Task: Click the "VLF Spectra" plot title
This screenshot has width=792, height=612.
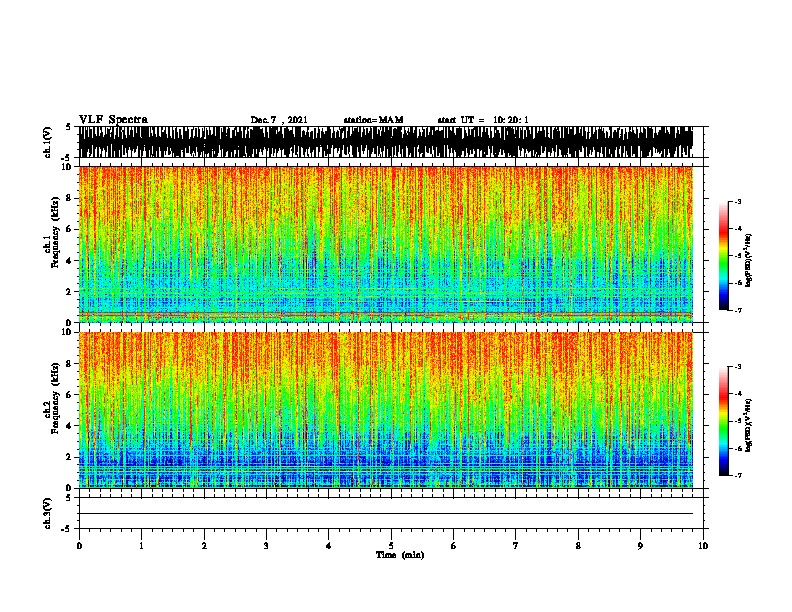Action: click(x=113, y=120)
